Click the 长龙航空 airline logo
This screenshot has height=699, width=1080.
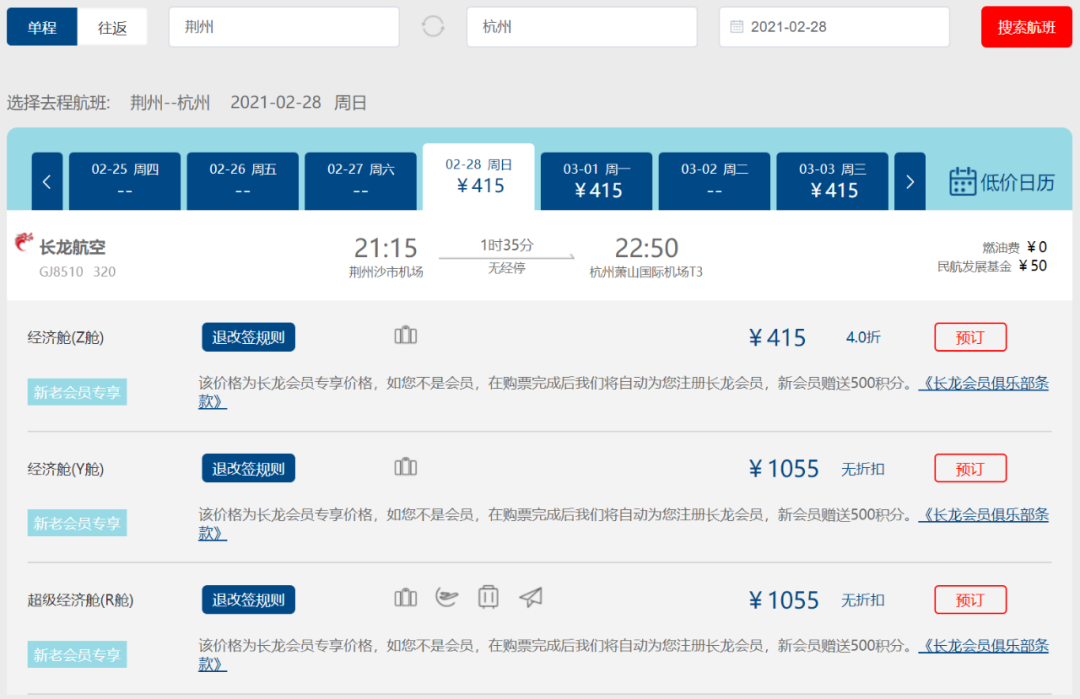[24, 242]
